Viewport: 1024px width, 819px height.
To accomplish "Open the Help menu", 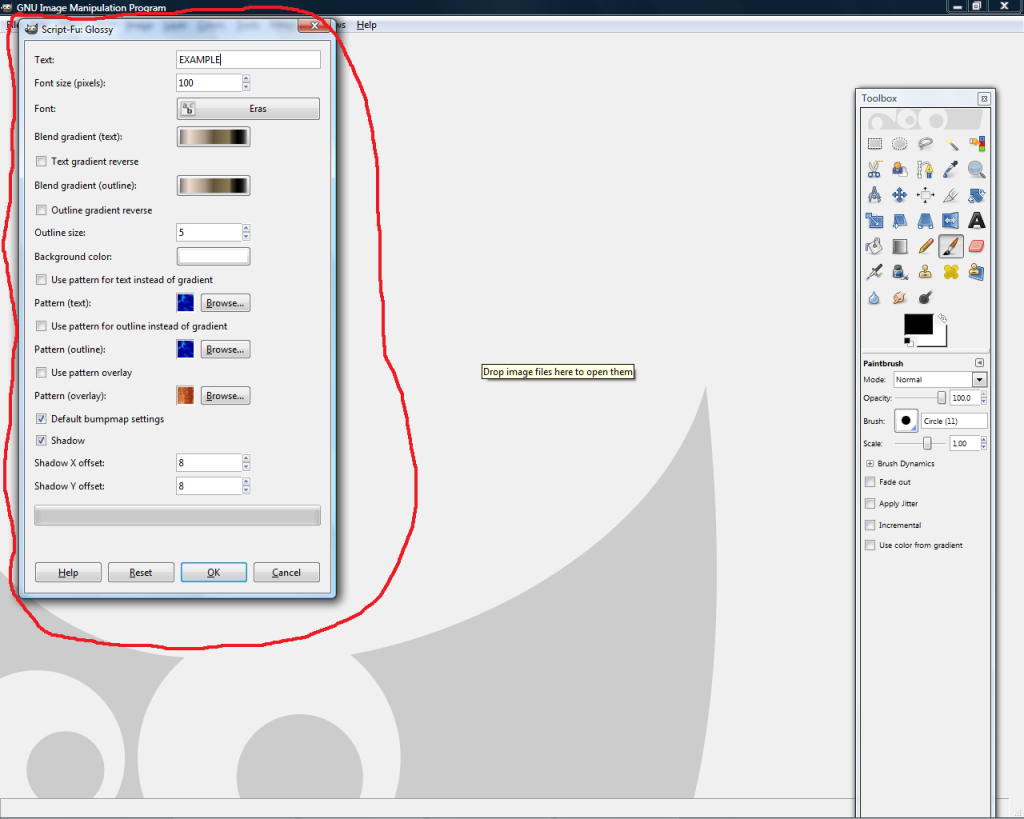I will click(366, 25).
